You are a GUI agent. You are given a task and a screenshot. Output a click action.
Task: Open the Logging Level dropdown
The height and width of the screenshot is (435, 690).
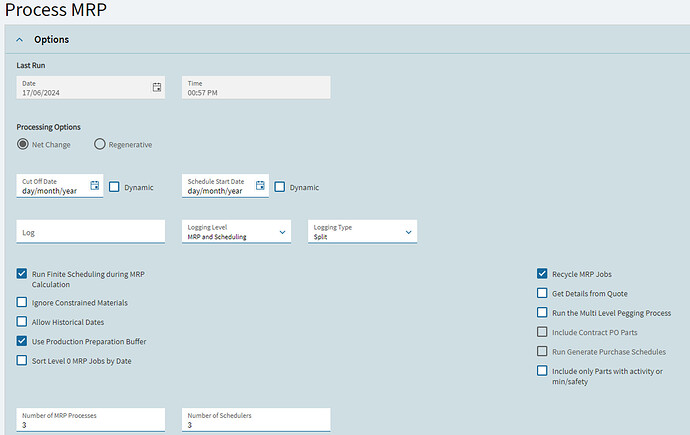point(237,232)
